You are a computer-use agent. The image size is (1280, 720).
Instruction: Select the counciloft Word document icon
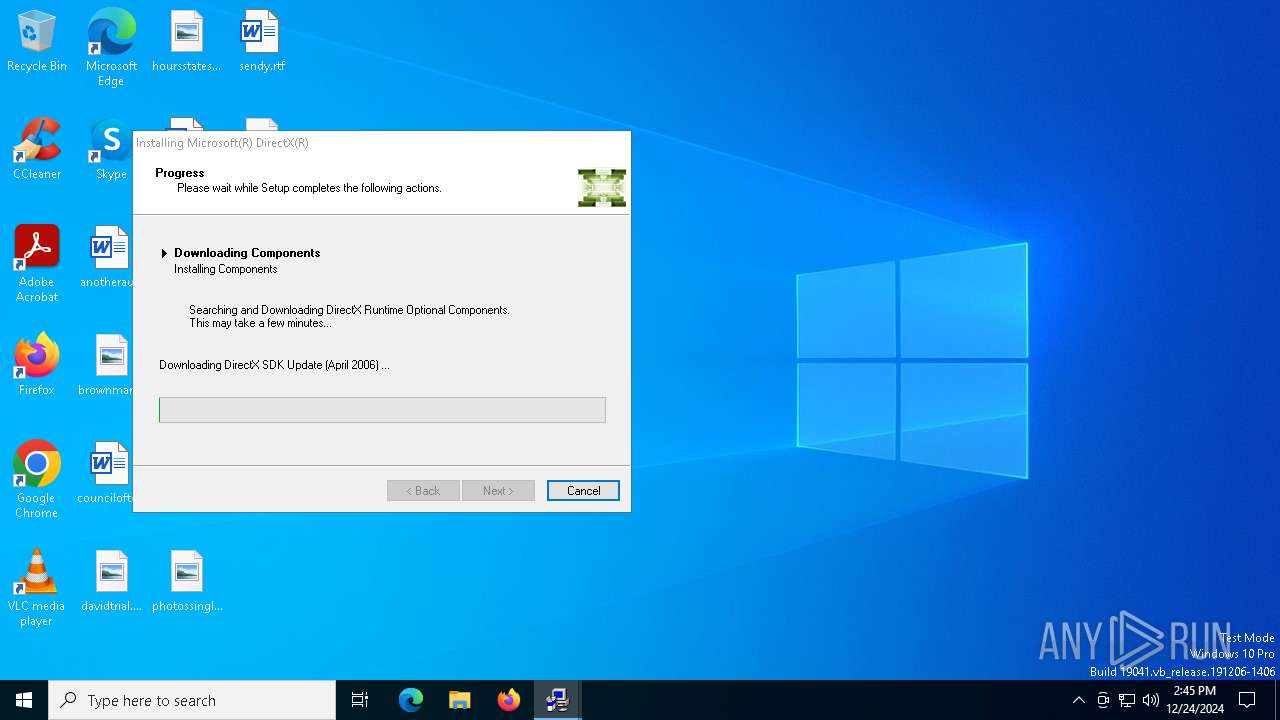click(106, 473)
